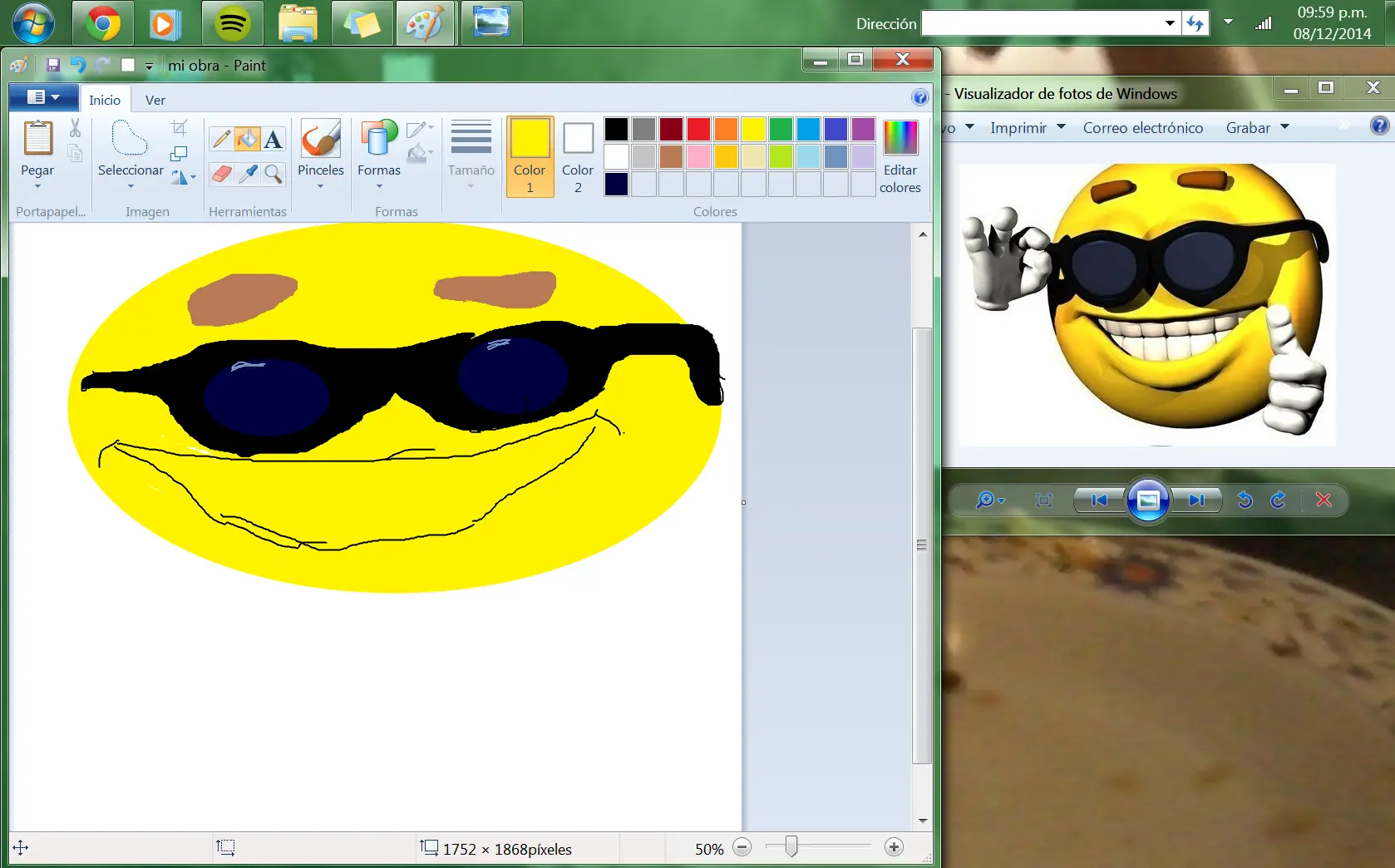This screenshot has height=868, width=1395.
Task: Click the Save icon in Paint title bar
Action: click(x=53, y=65)
